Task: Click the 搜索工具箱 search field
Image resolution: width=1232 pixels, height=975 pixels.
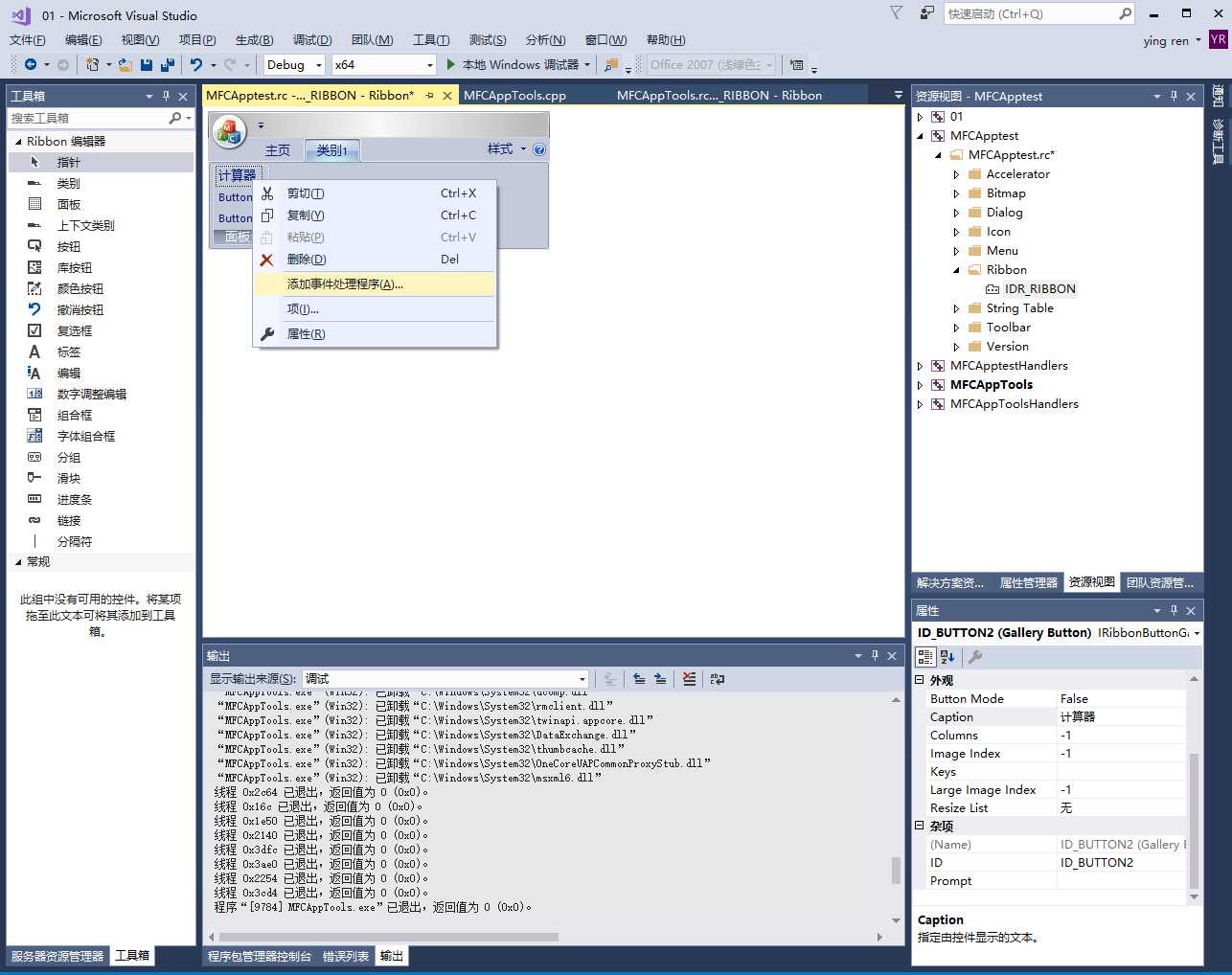Action: tap(88, 118)
